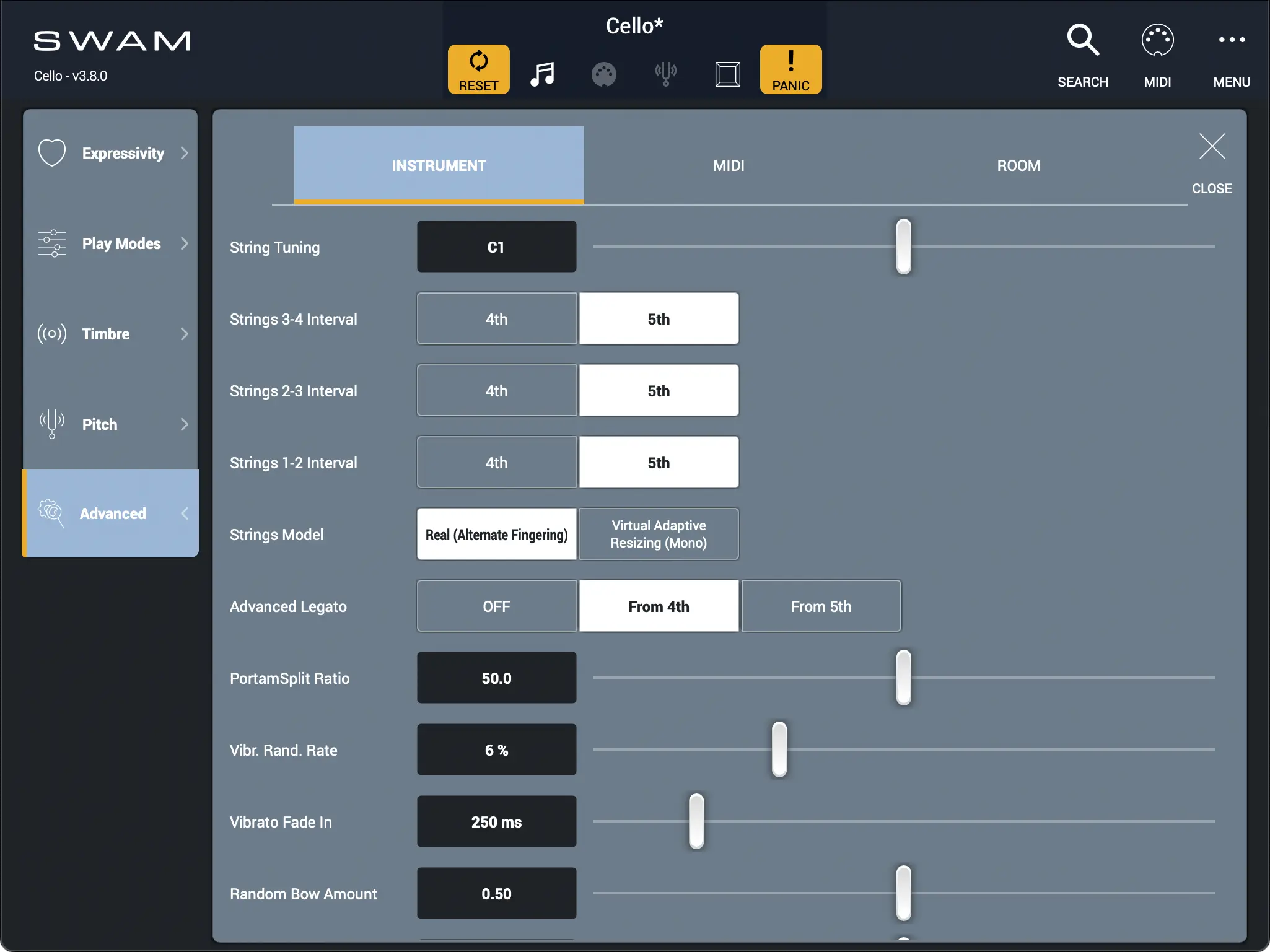Click the Vibr. Rand. Rate slider handle
Image resolution: width=1270 pixels, height=952 pixels.
click(779, 749)
